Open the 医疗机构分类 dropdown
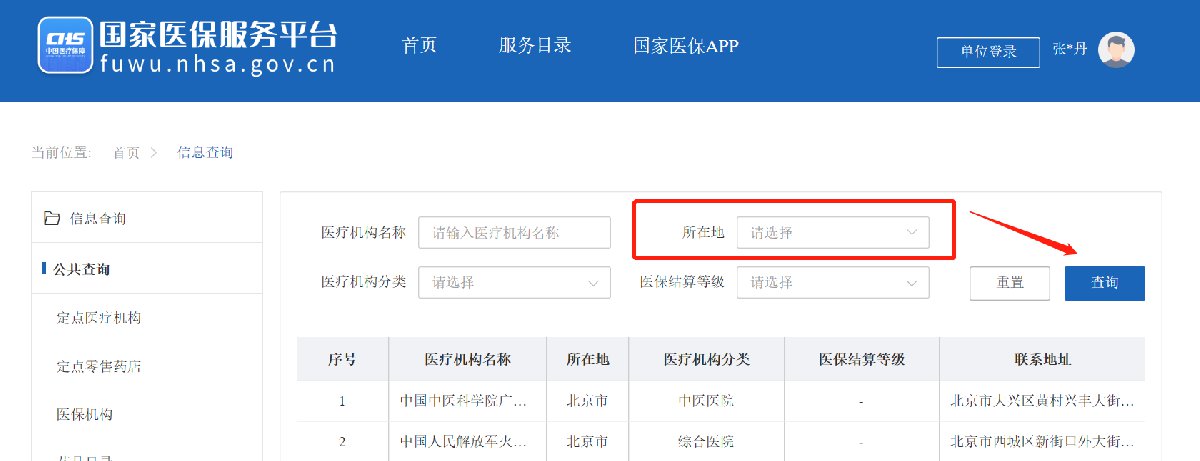The width and height of the screenshot is (1200, 461). tap(514, 282)
